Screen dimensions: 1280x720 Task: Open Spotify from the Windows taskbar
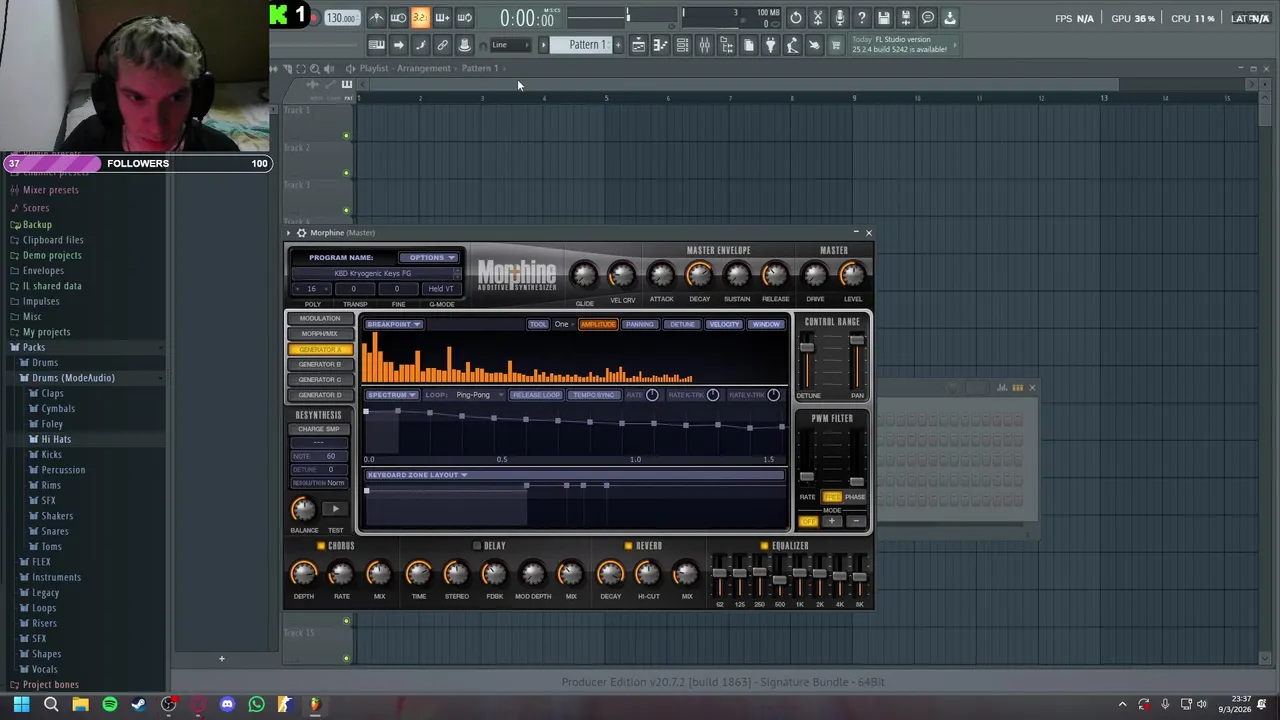click(109, 705)
